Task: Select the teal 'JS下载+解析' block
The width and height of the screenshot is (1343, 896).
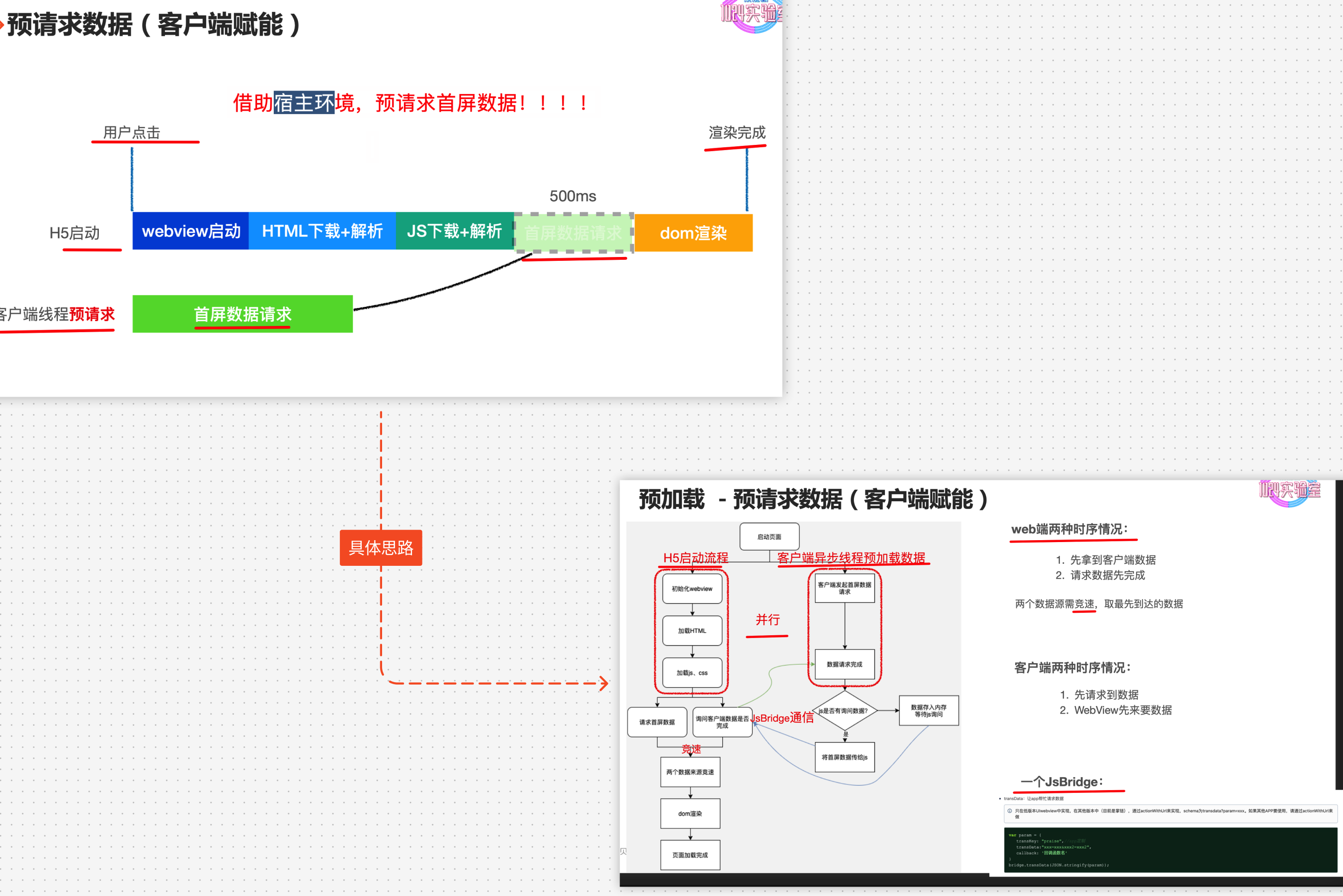Action: click(454, 231)
